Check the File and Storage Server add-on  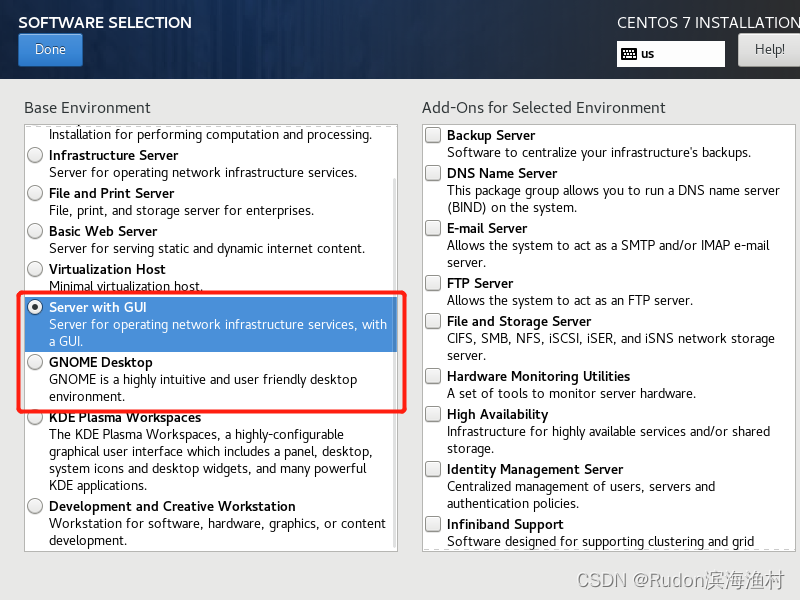coord(433,321)
